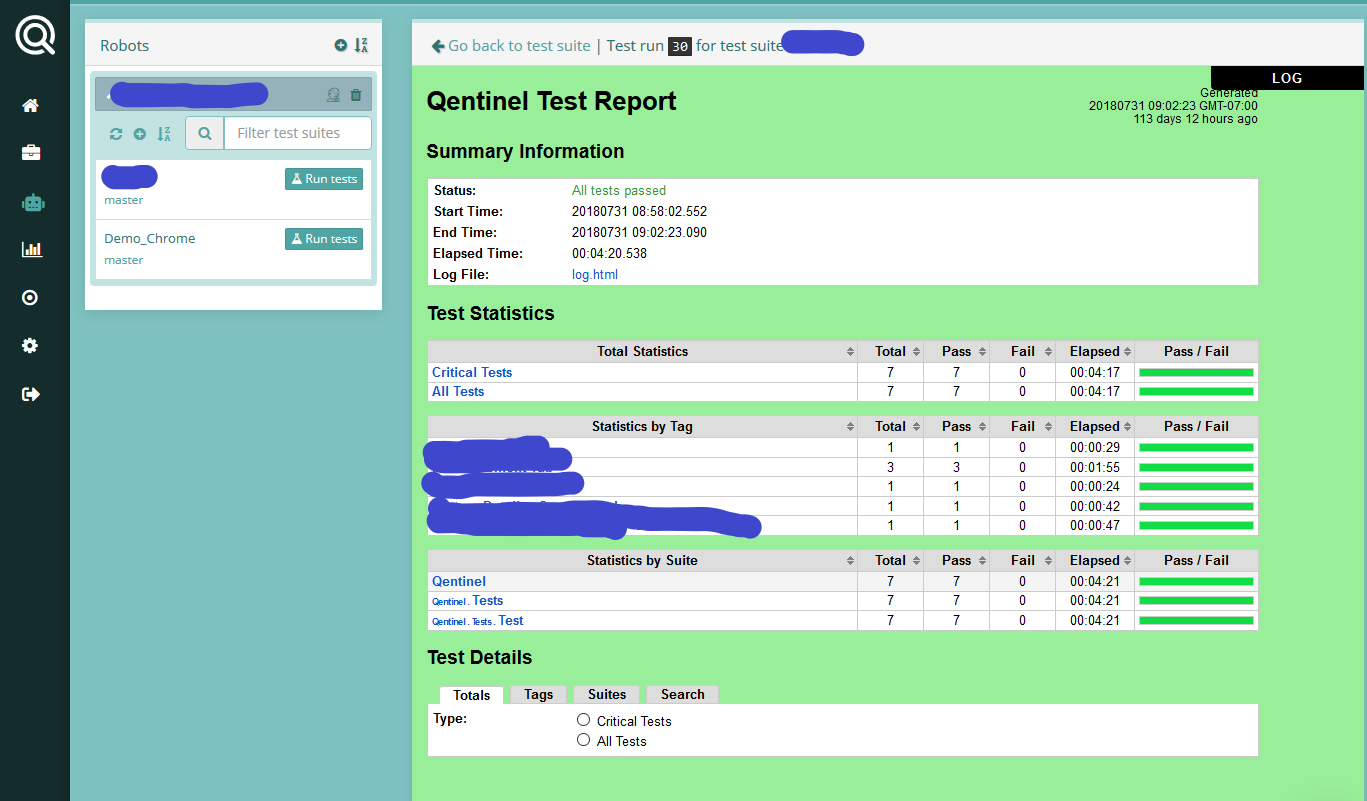Sort test suites with the Z-A icon
The height and width of the screenshot is (801, 1367).
click(x=164, y=133)
